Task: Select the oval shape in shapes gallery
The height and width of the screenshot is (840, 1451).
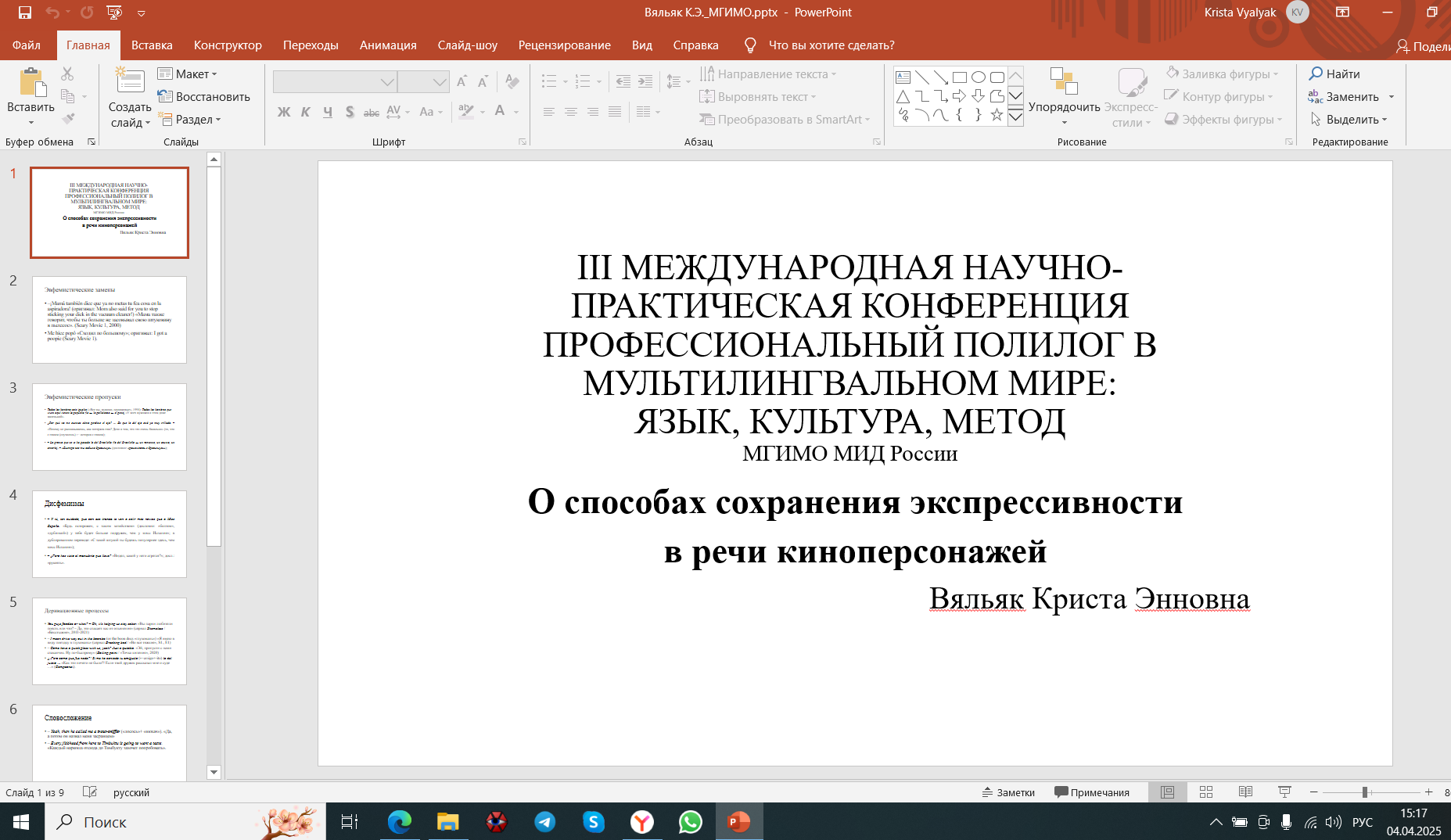Action: coord(978,77)
